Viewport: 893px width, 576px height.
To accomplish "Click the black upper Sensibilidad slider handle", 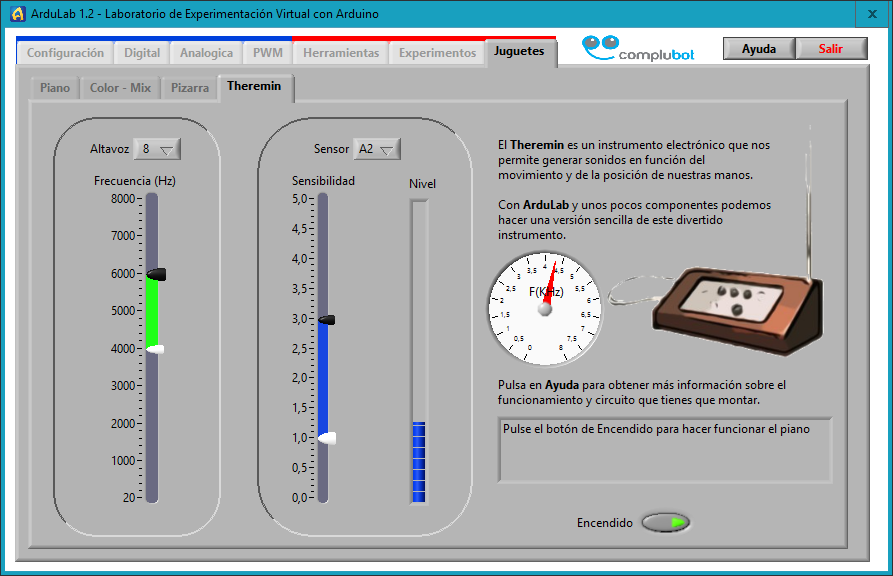I will point(326,319).
